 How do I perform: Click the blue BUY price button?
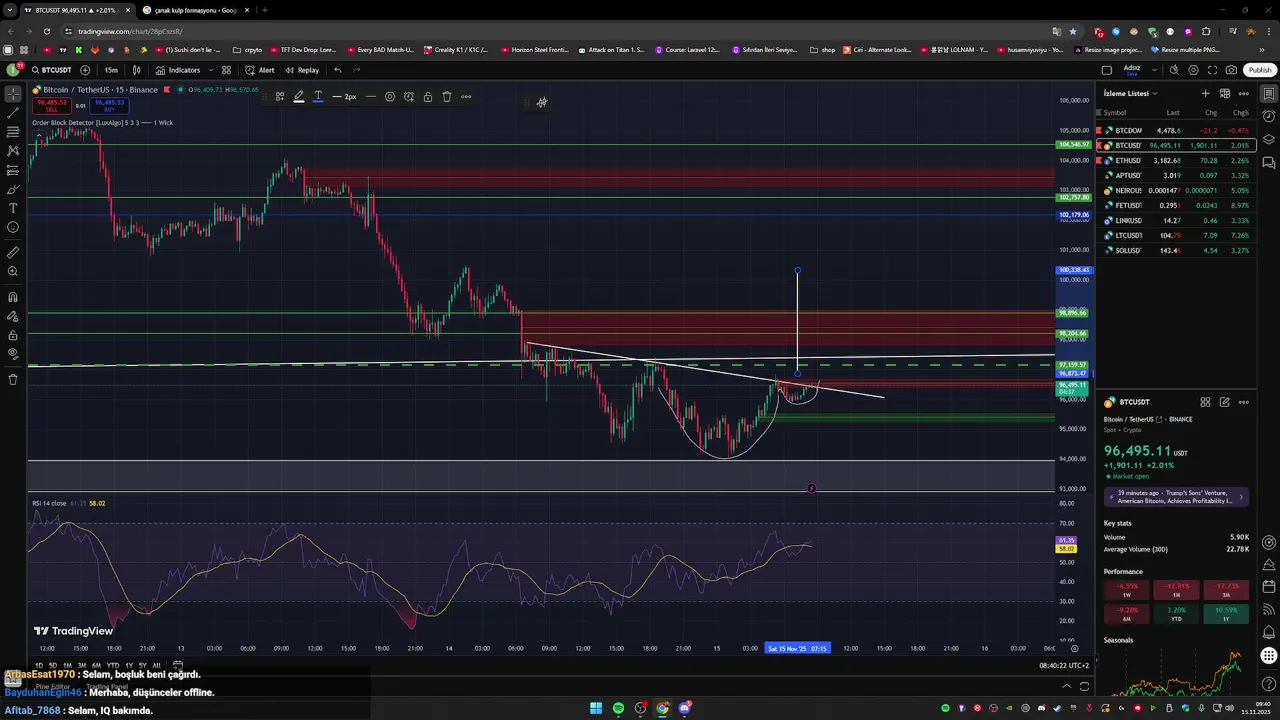pyautogui.click(x=109, y=105)
